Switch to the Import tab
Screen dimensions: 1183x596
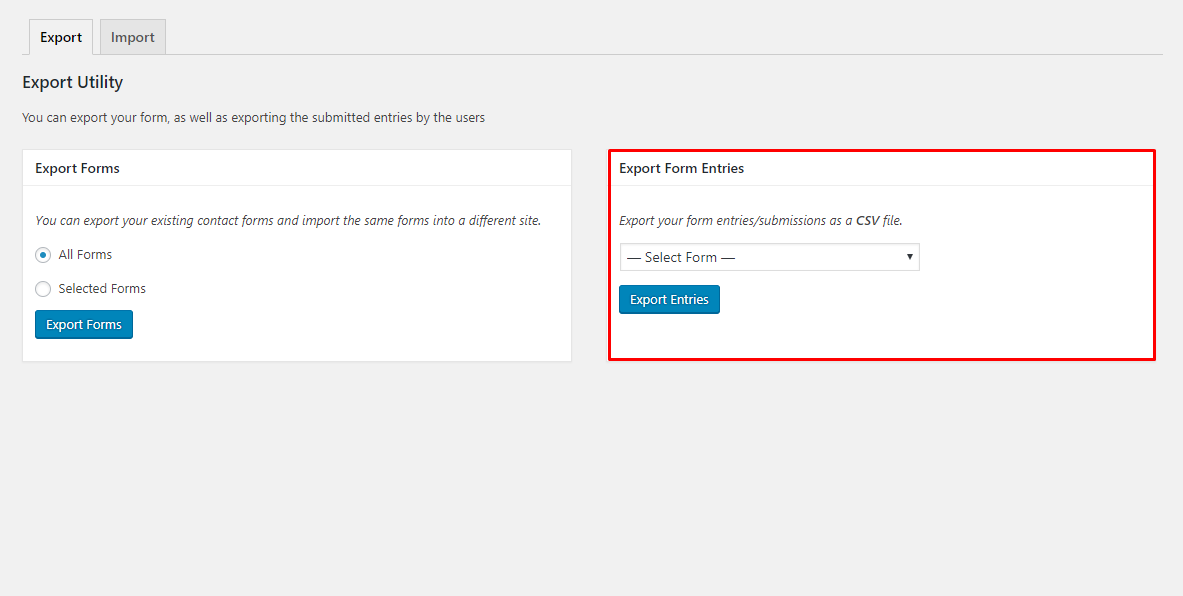click(132, 36)
